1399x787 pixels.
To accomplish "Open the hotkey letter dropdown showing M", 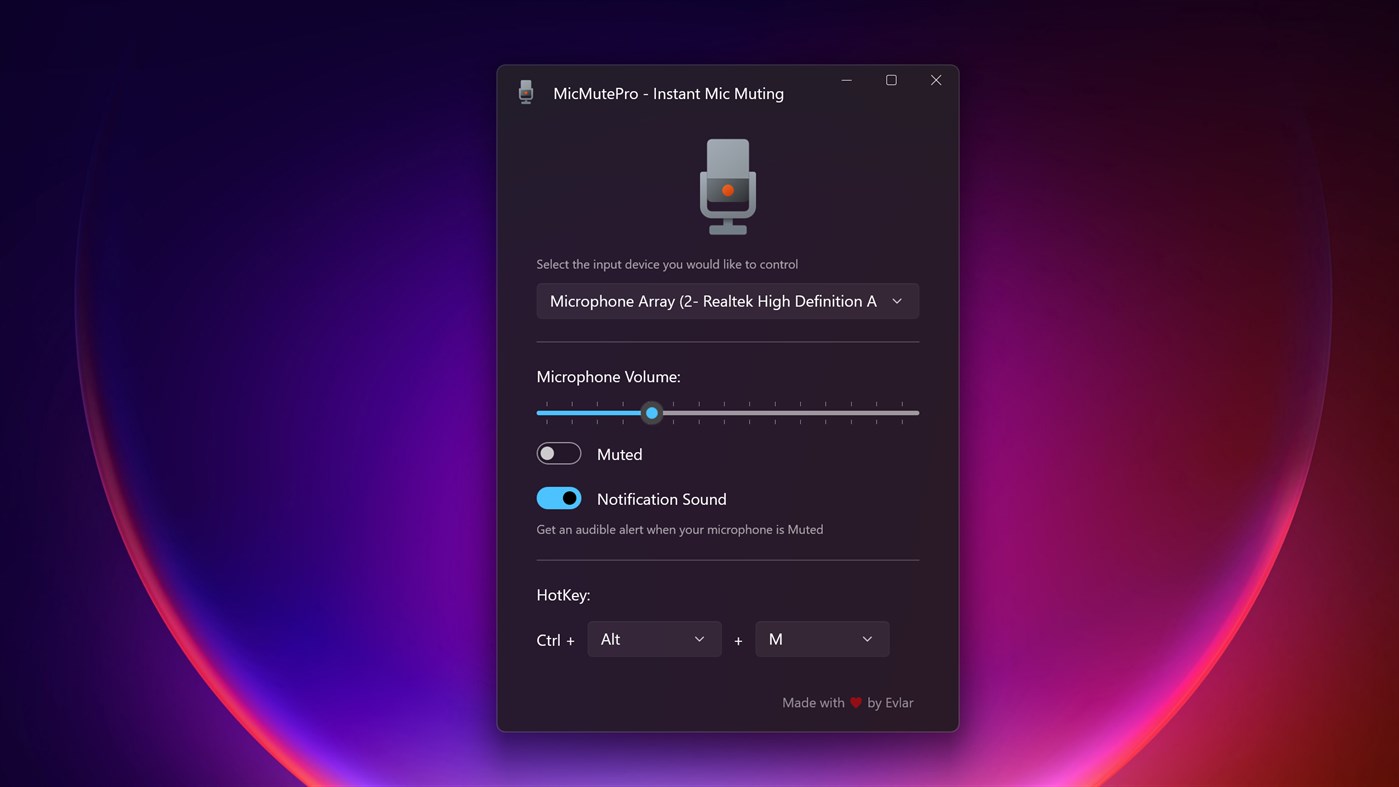I will pos(822,638).
